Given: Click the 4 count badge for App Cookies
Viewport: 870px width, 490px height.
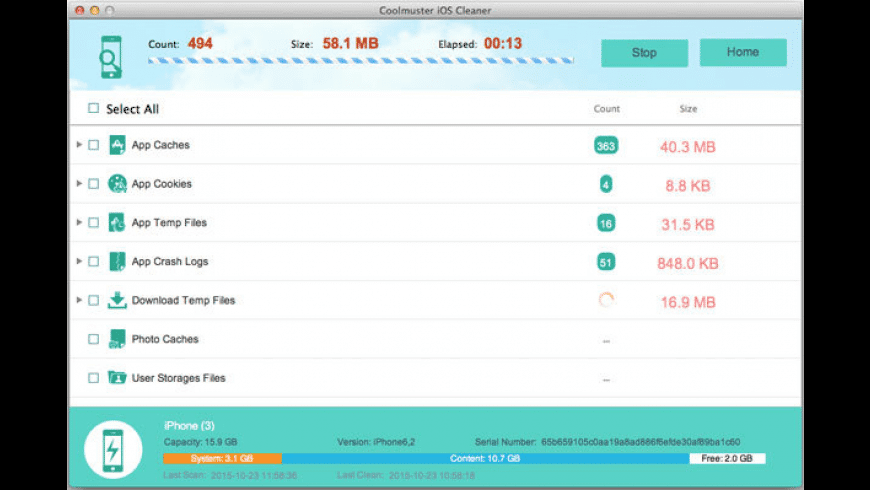Looking at the screenshot, I should (606, 184).
